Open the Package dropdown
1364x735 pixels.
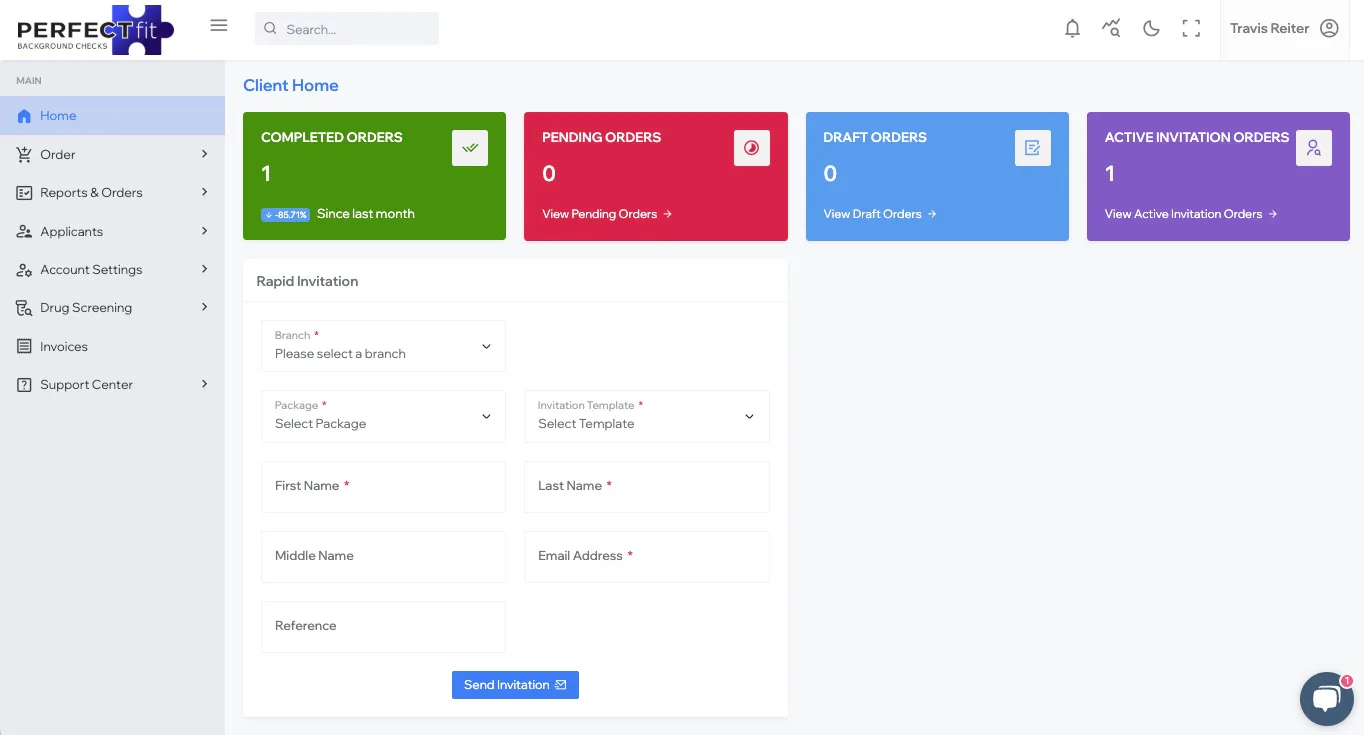click(383, 416)
